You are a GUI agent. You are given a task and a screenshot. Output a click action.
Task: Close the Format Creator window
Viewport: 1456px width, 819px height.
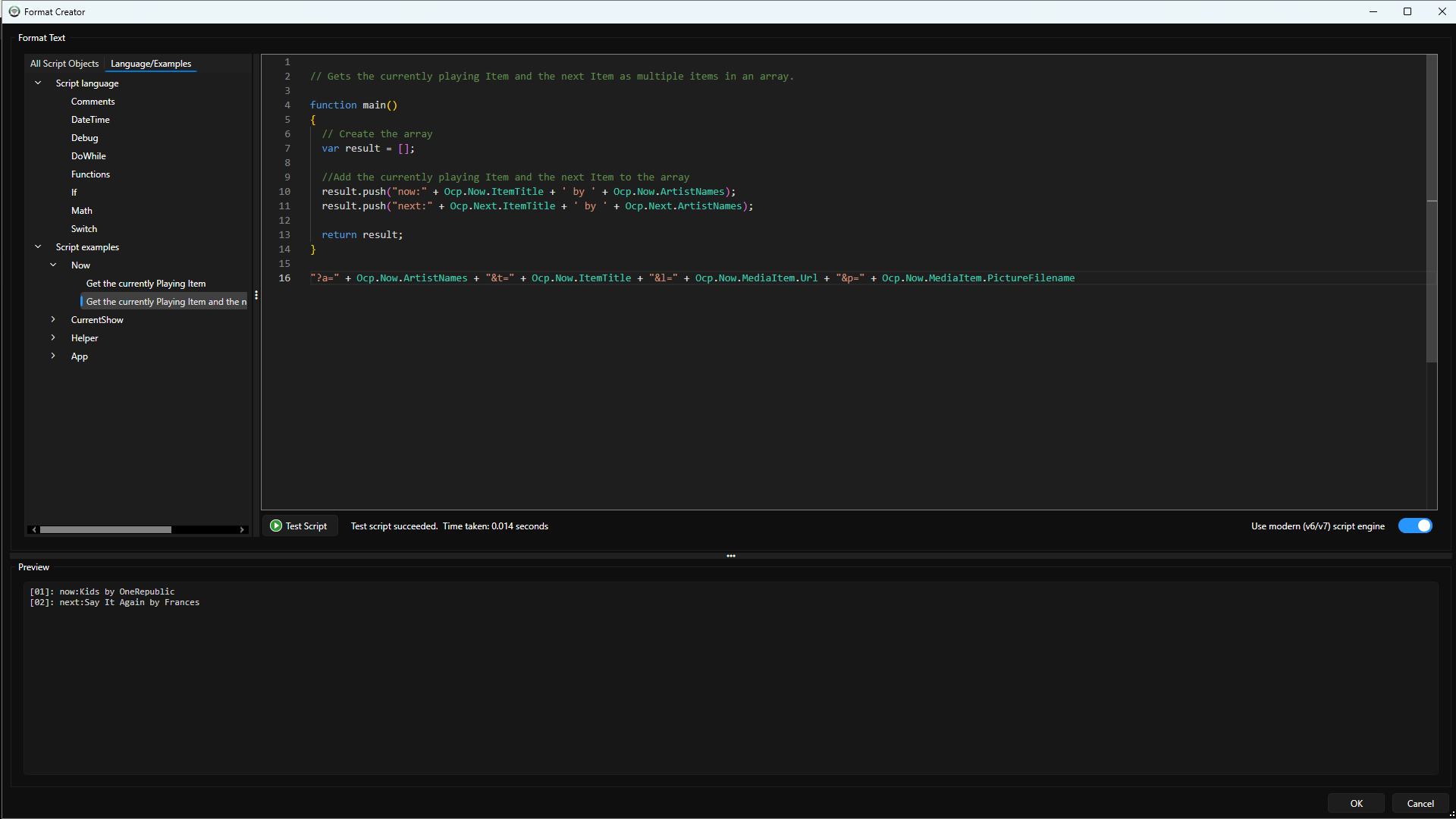coord(1442,11)
